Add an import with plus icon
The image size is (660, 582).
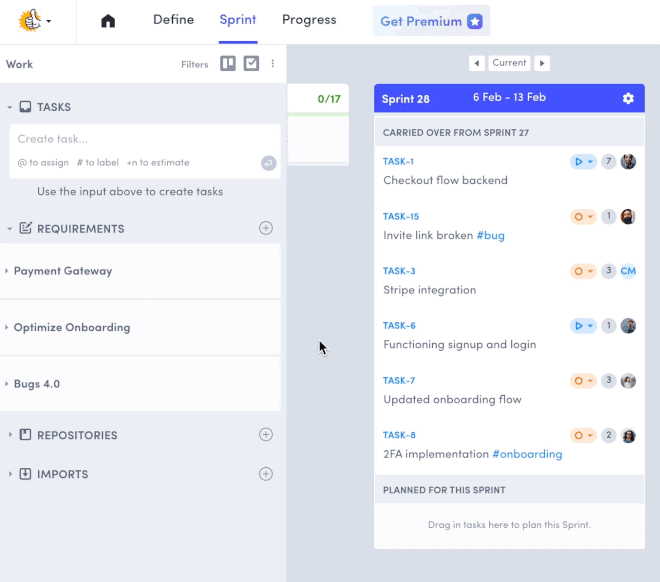tap(266, 474)
